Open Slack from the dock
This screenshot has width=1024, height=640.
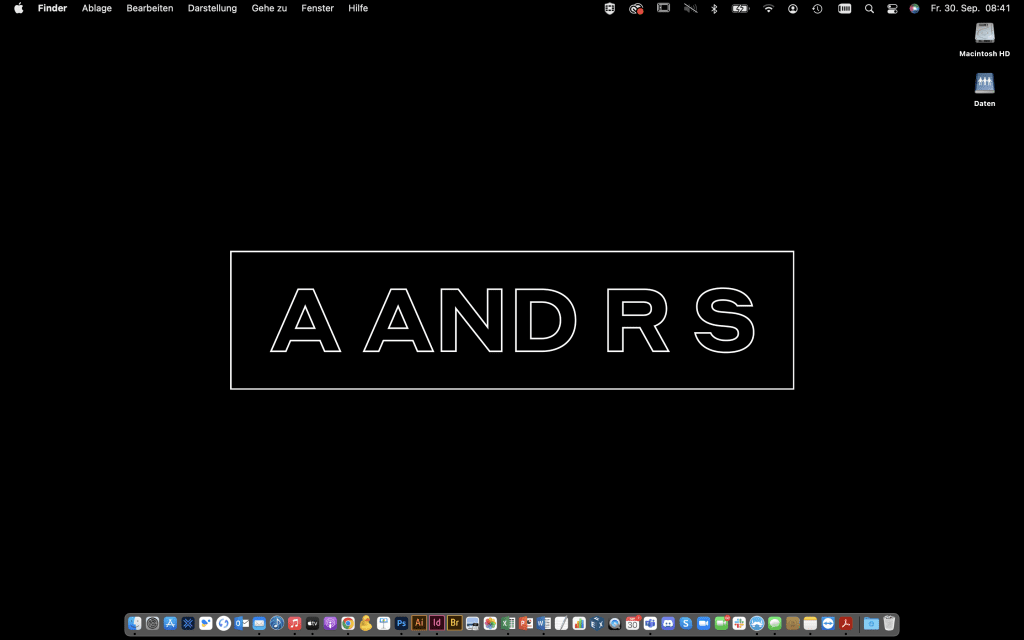click(740, 623)
